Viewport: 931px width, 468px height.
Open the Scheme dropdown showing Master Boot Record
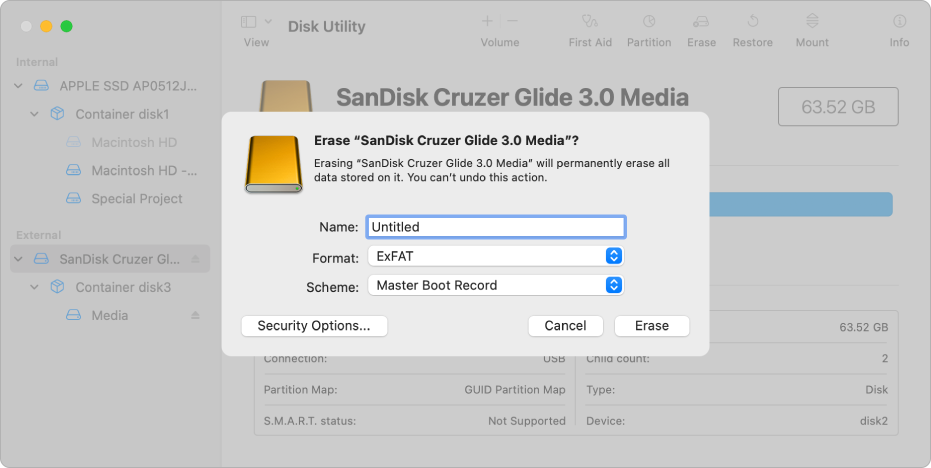coord(496,285)
